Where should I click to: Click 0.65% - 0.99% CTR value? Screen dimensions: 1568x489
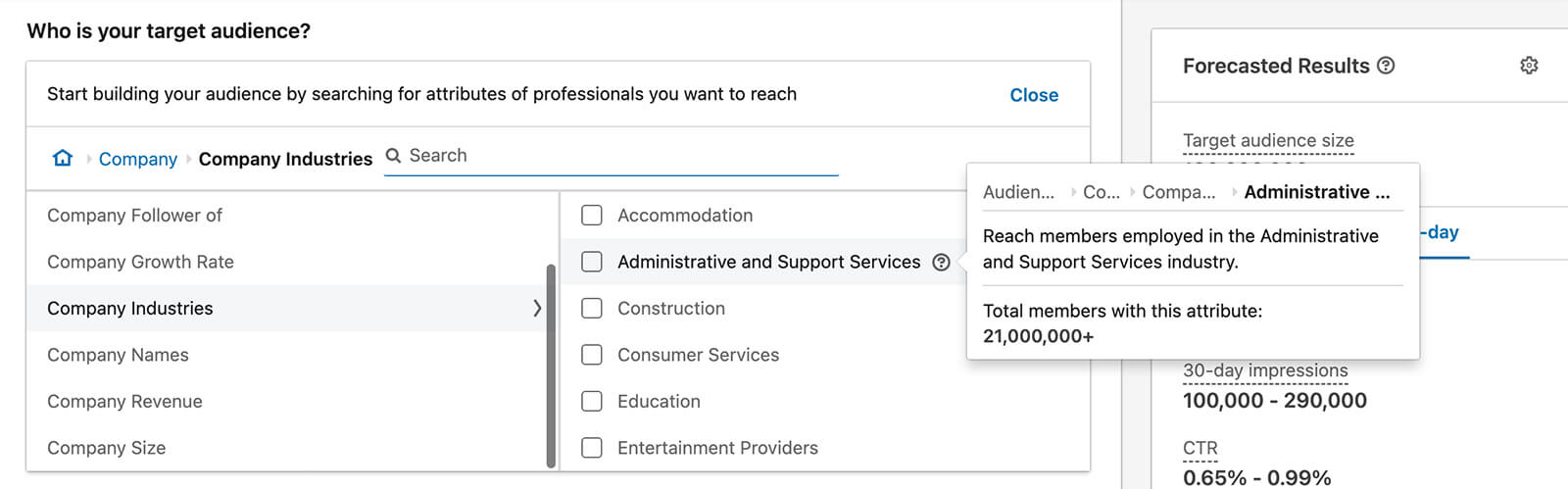1256,477
